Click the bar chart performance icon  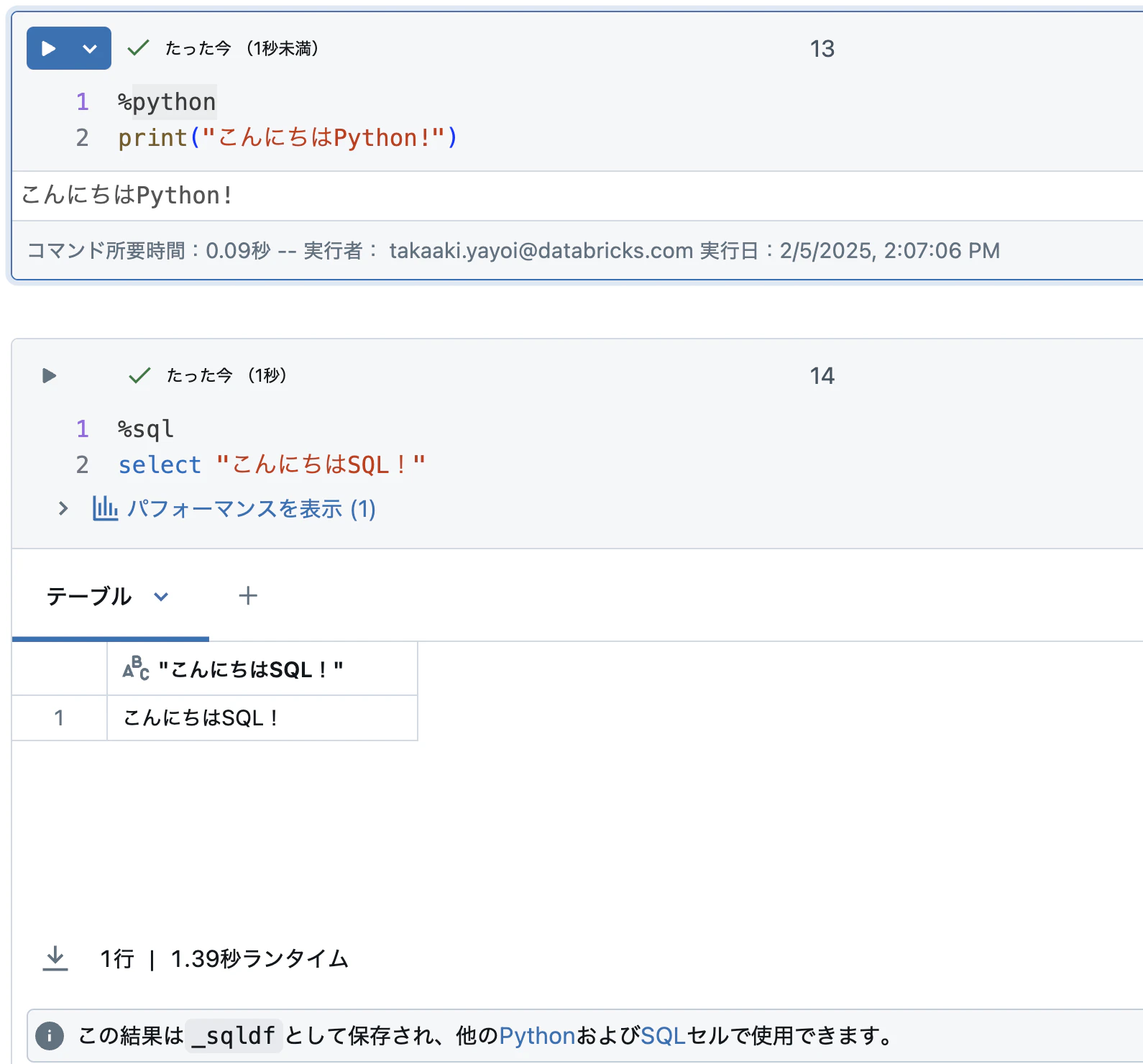pos(105,508)
